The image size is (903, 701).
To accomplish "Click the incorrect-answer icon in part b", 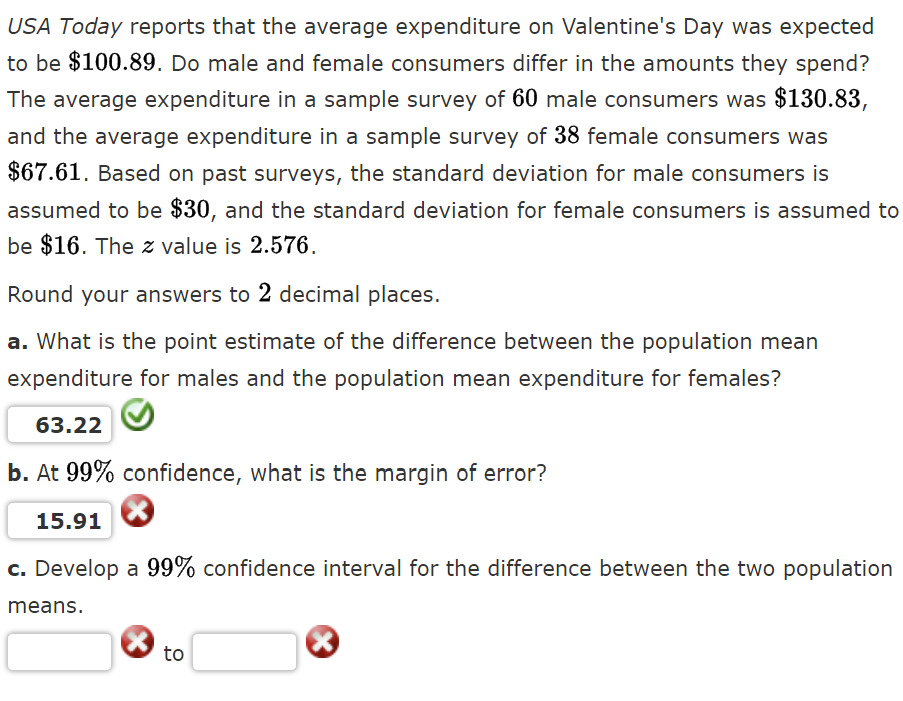I will pyautogui.click(x=136, y=511).
